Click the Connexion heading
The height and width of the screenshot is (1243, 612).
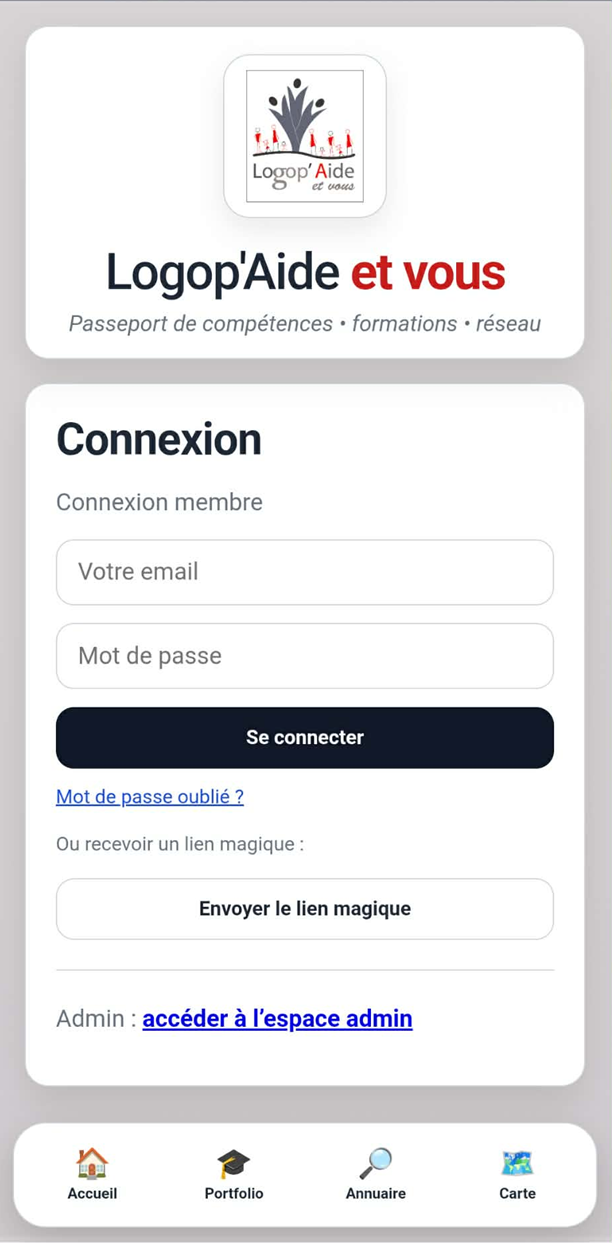(x=159, y=440)
